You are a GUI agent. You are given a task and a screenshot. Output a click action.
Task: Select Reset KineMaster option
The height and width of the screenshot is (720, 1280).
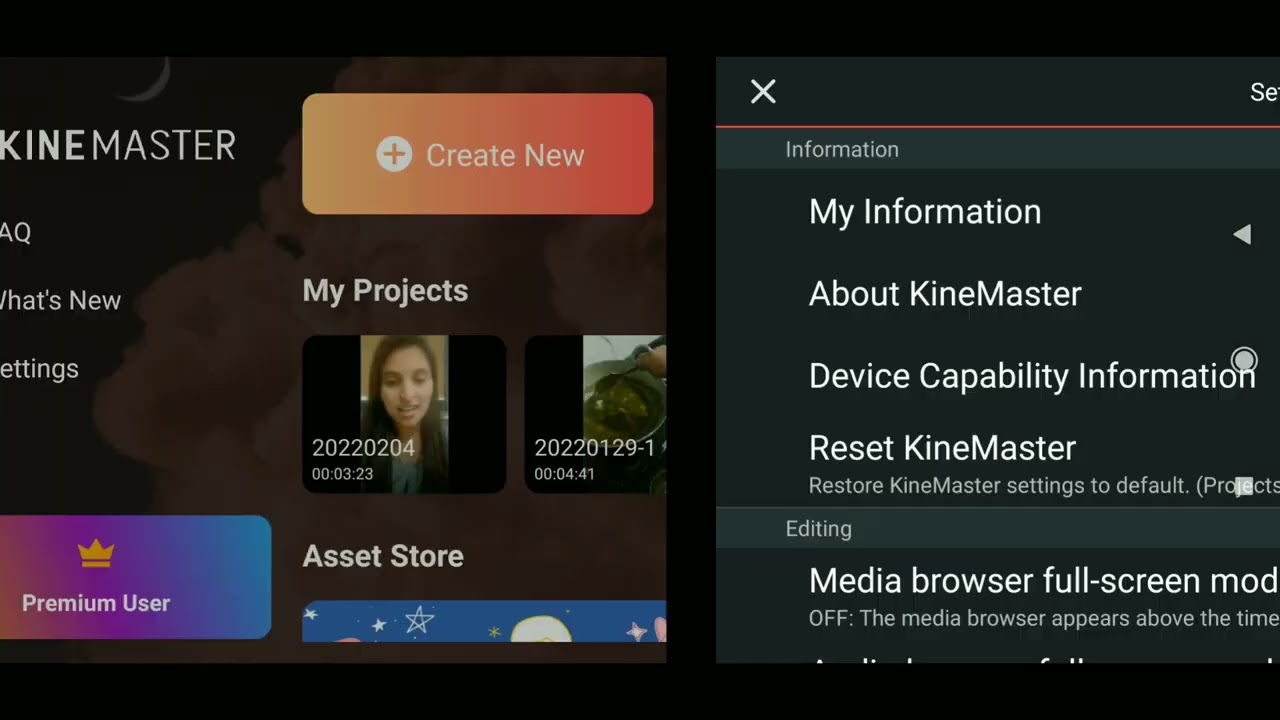(x=998, y=463)
